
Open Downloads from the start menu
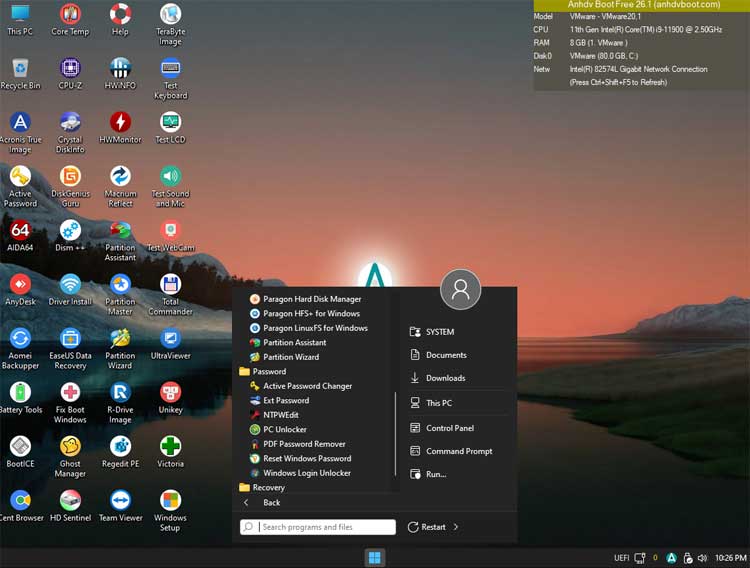(438, 378)
